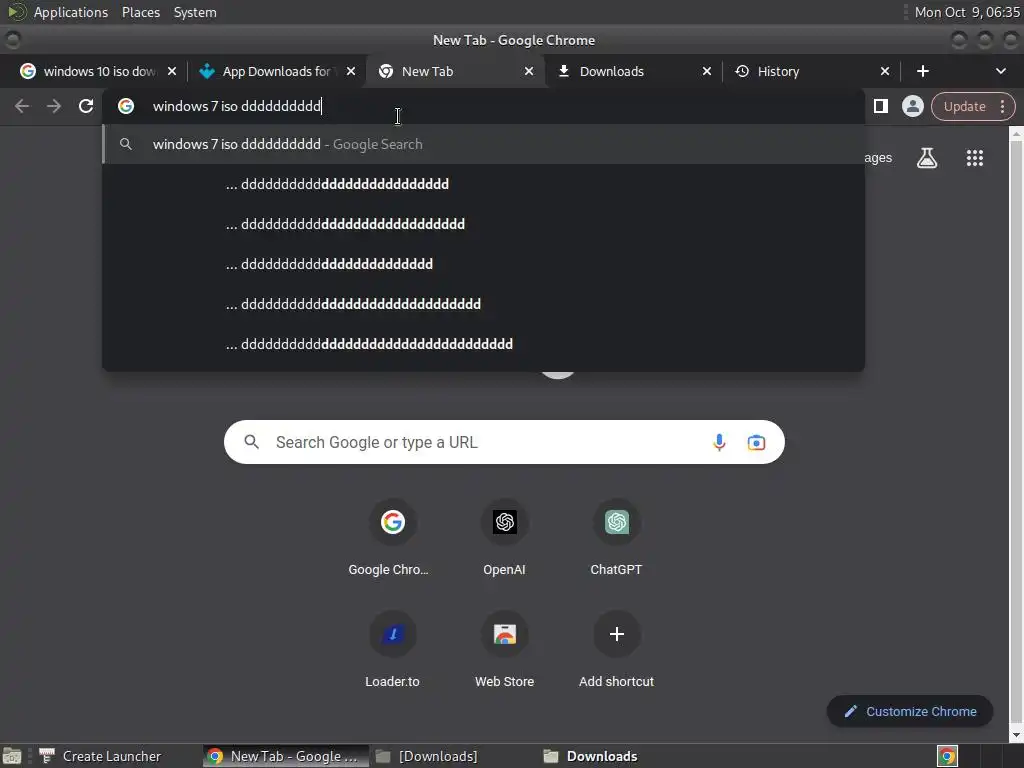Click the page vertical scrollbar down arrow
The width and height of the screenshot is (1024, 768).
1016,735
